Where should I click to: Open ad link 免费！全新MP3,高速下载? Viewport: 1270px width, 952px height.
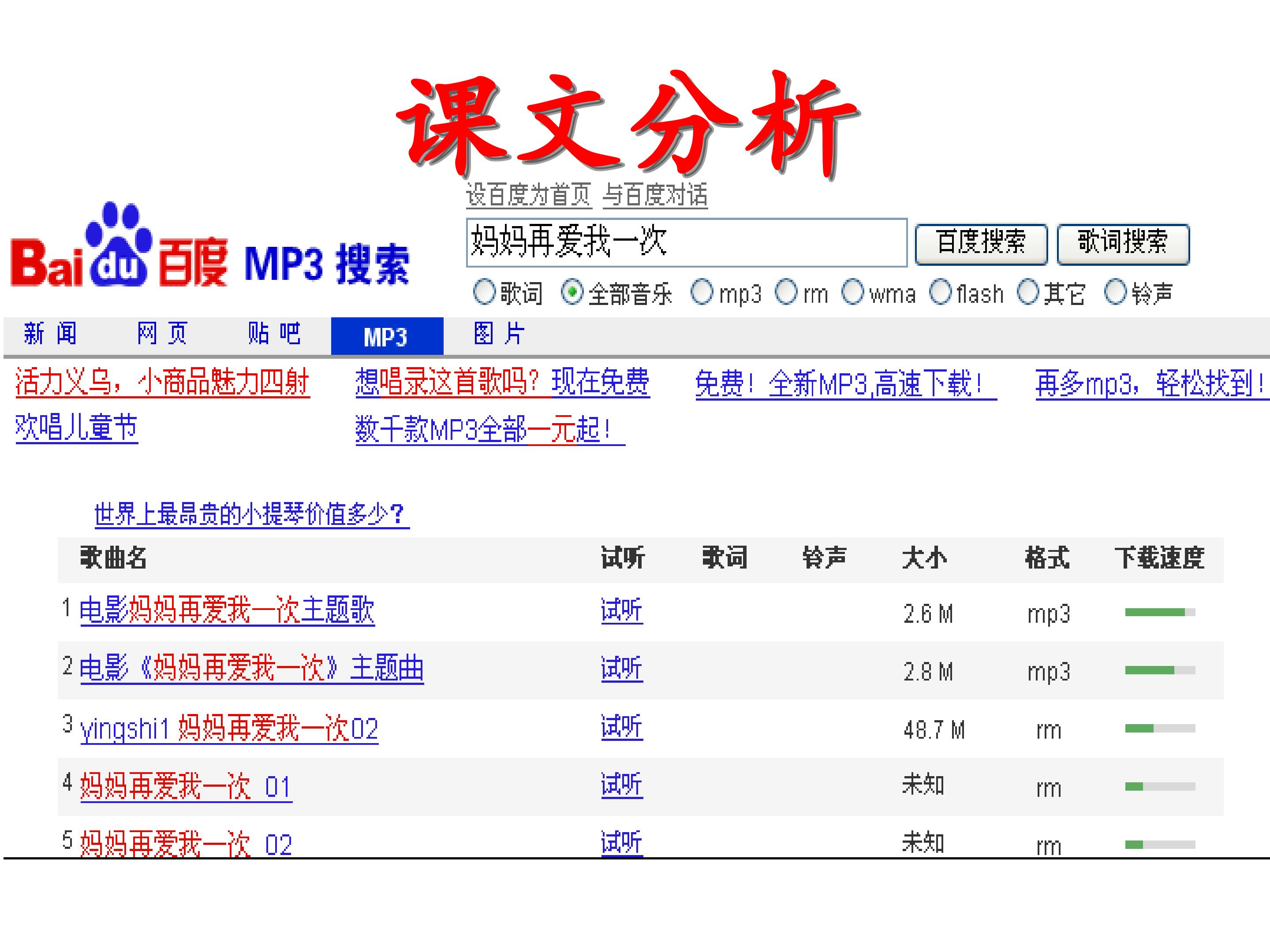point(846,384)
